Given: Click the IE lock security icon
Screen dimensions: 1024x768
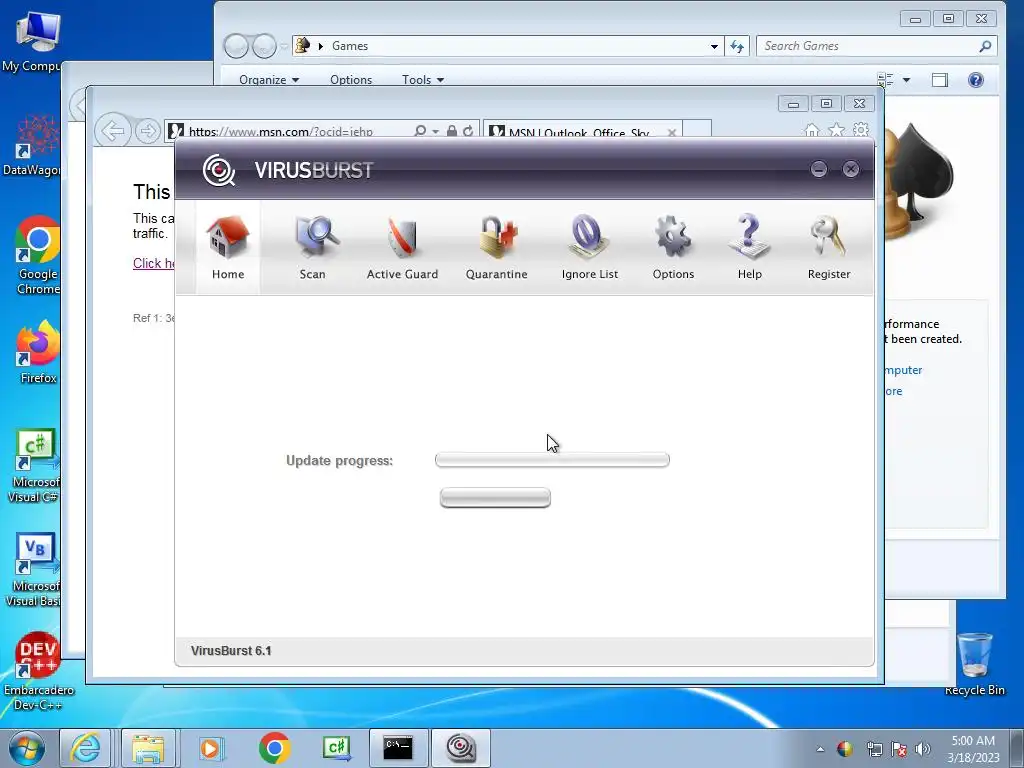Looking at the screenshot, I should point(451,131).
